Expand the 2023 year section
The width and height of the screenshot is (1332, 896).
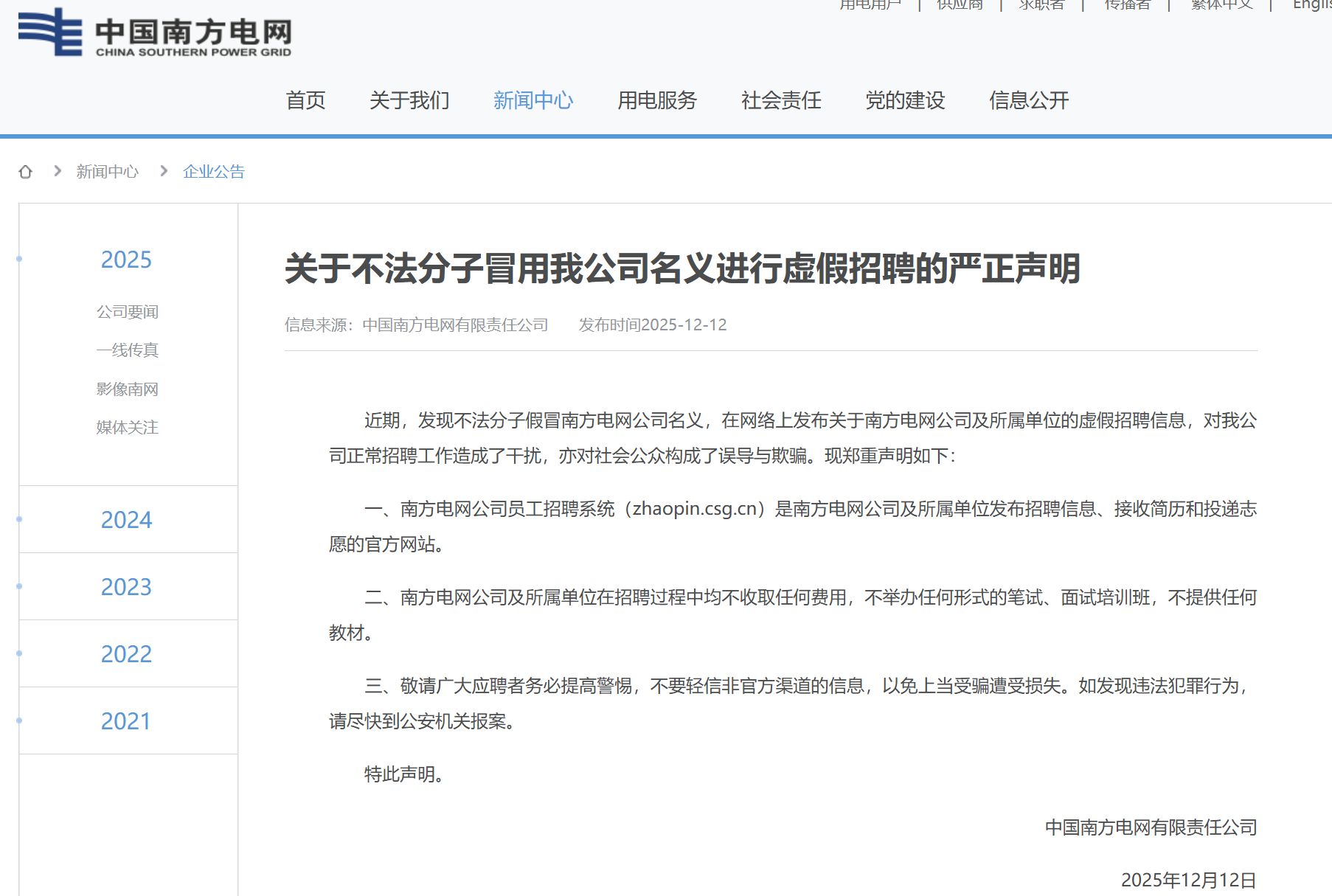click(x=126, y=587)
